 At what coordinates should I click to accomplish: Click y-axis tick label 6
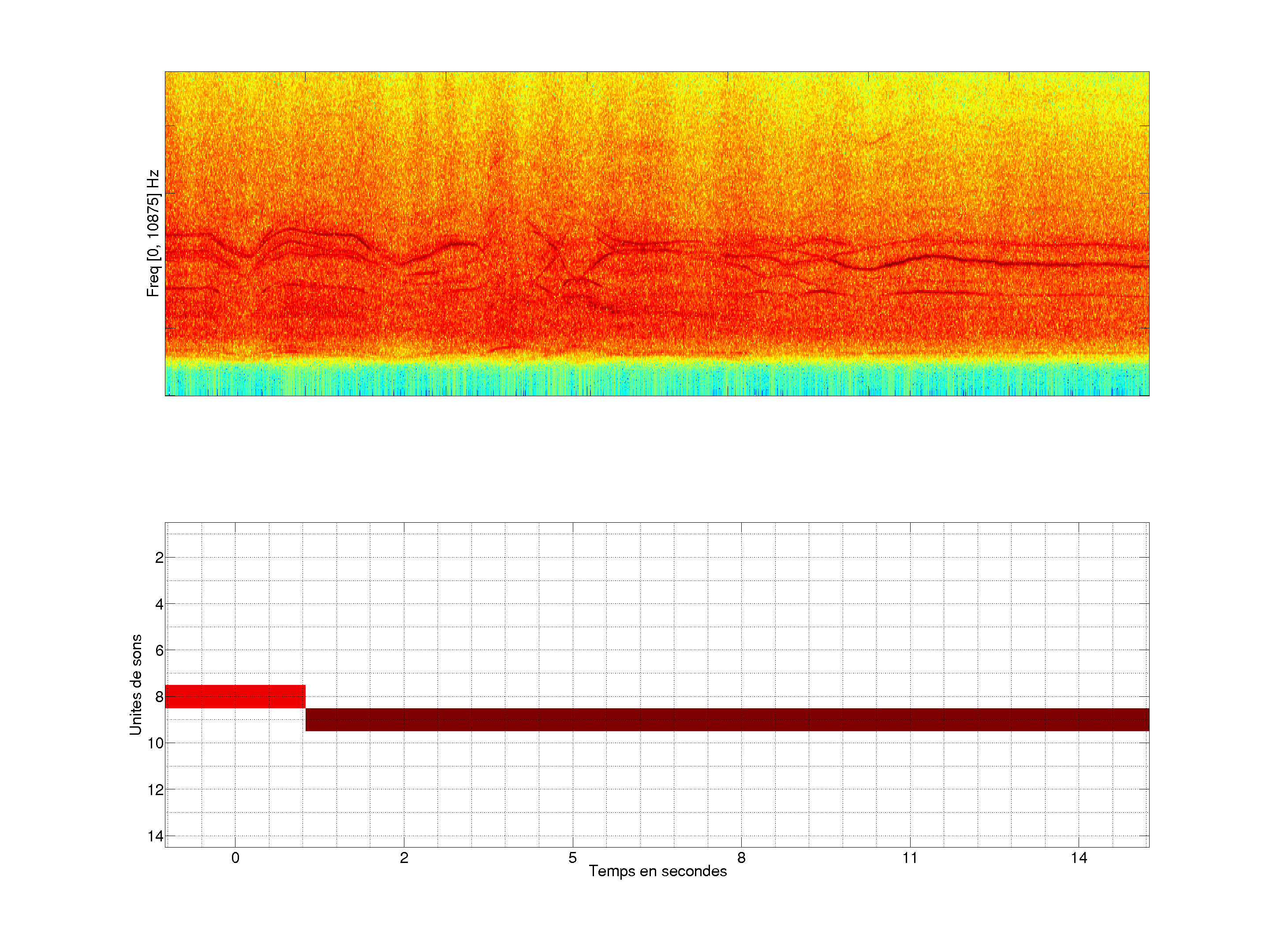[x=159, y=651]
